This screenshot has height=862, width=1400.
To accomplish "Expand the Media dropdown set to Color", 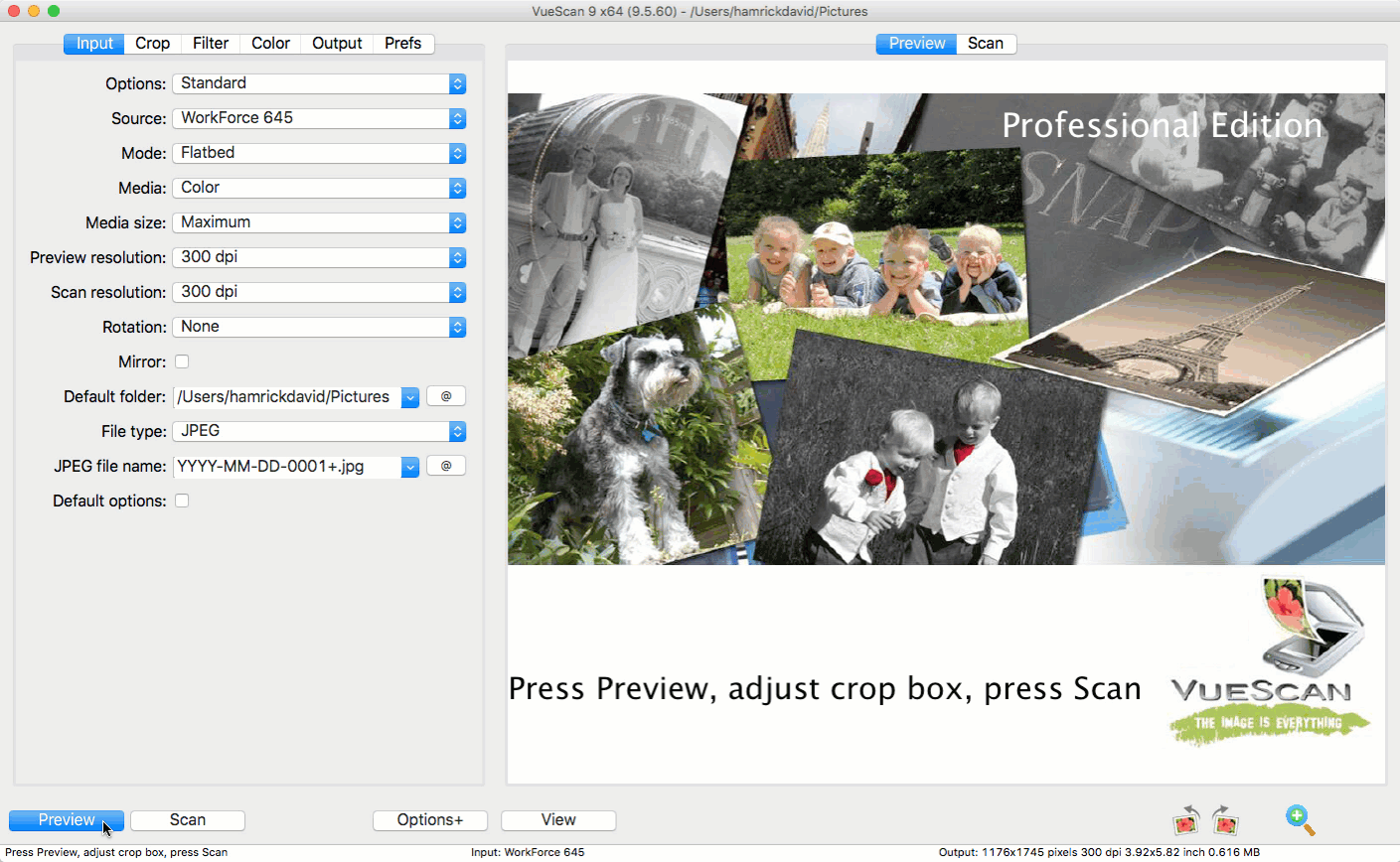I will (x=319, y=188).
